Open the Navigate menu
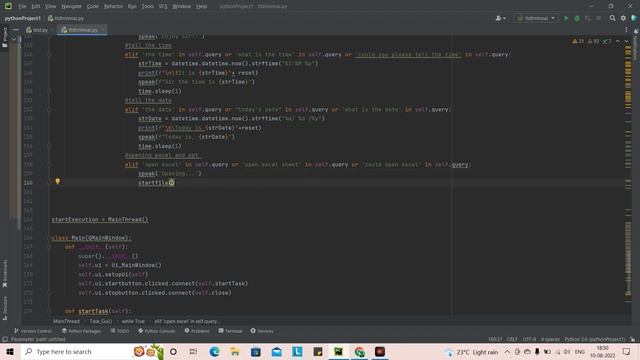640x360 pixels. [71, 6]
